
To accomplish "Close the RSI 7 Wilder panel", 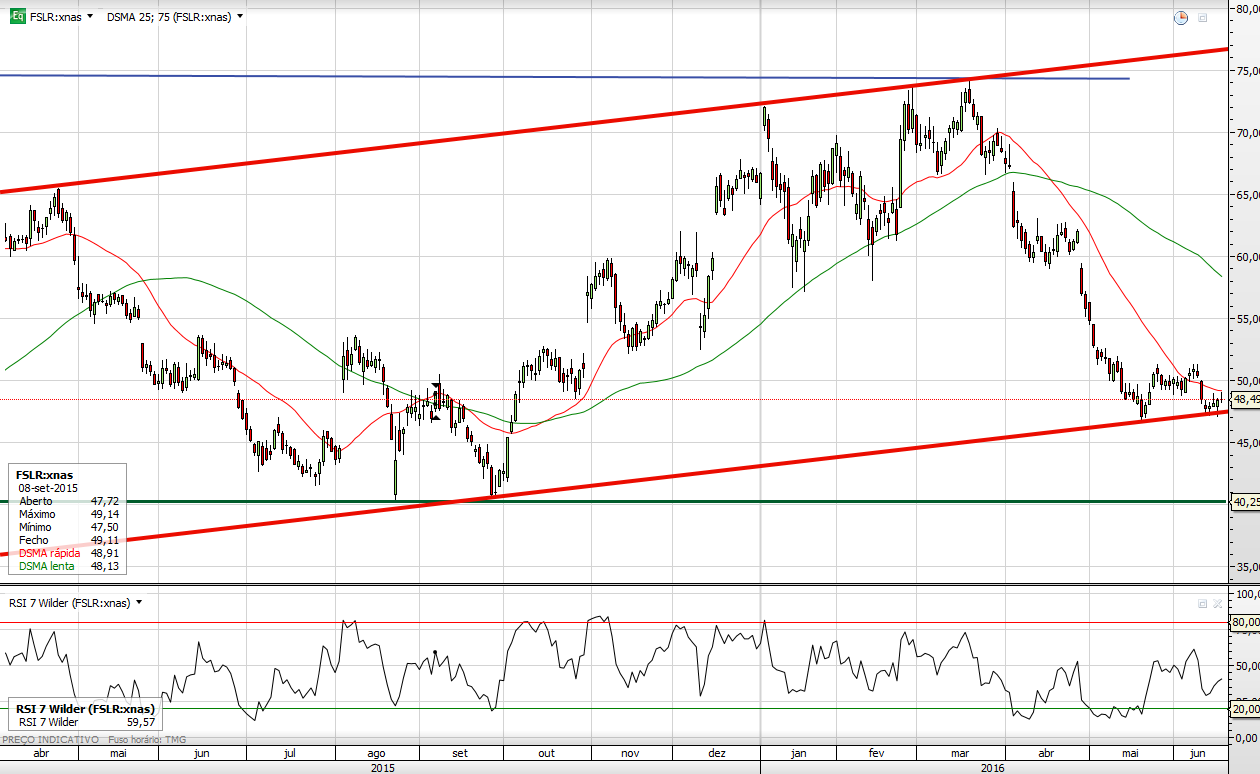I will coord(1217,604).
